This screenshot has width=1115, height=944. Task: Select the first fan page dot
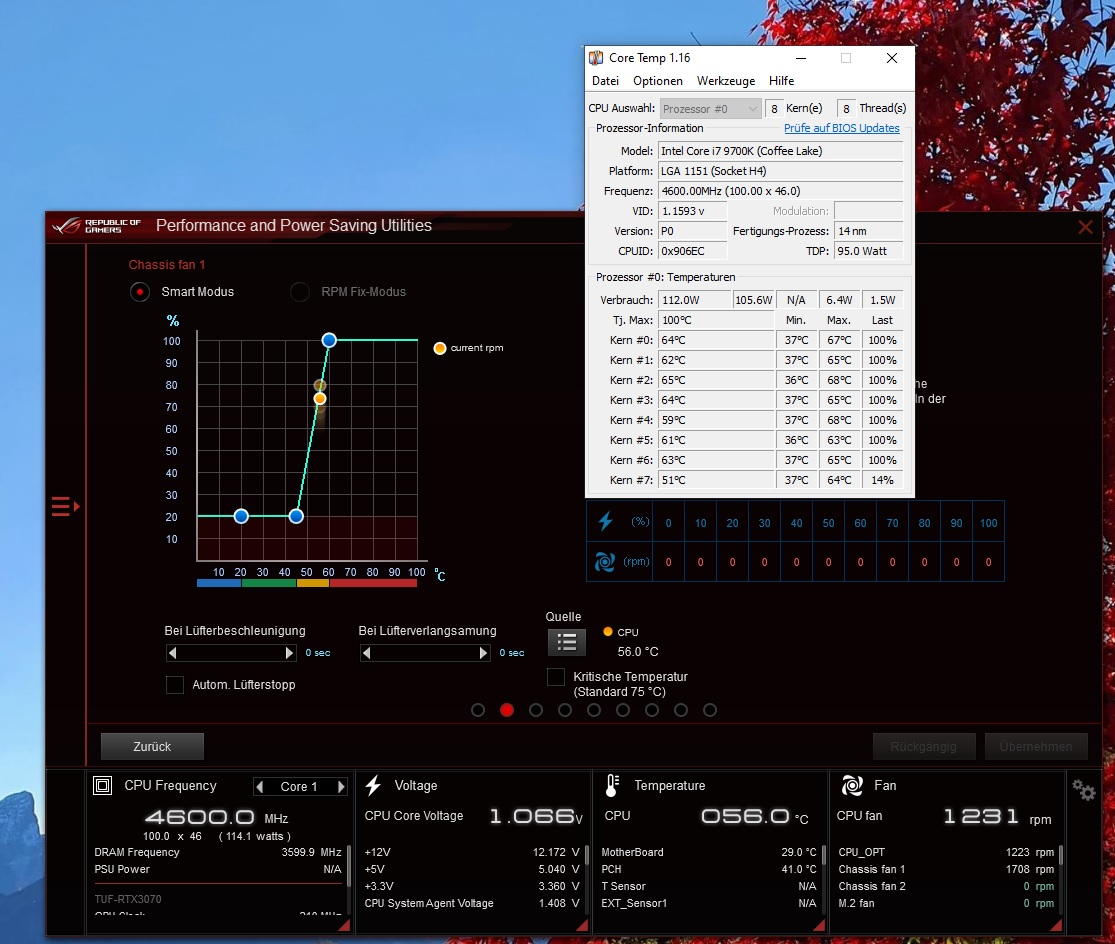point(478,710)
